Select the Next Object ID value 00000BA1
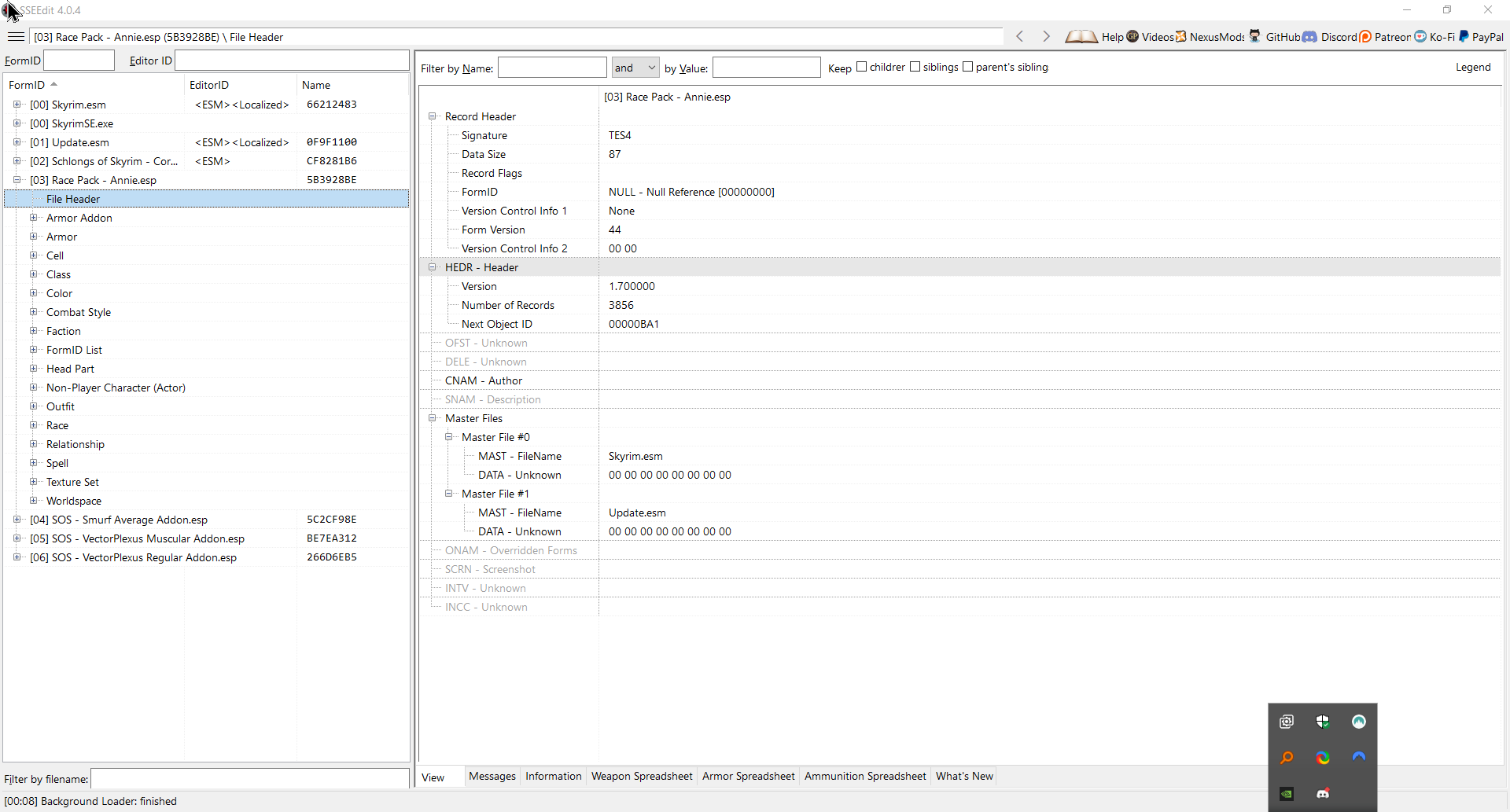Screen dimensions: 1510x812 pos(634,324)
